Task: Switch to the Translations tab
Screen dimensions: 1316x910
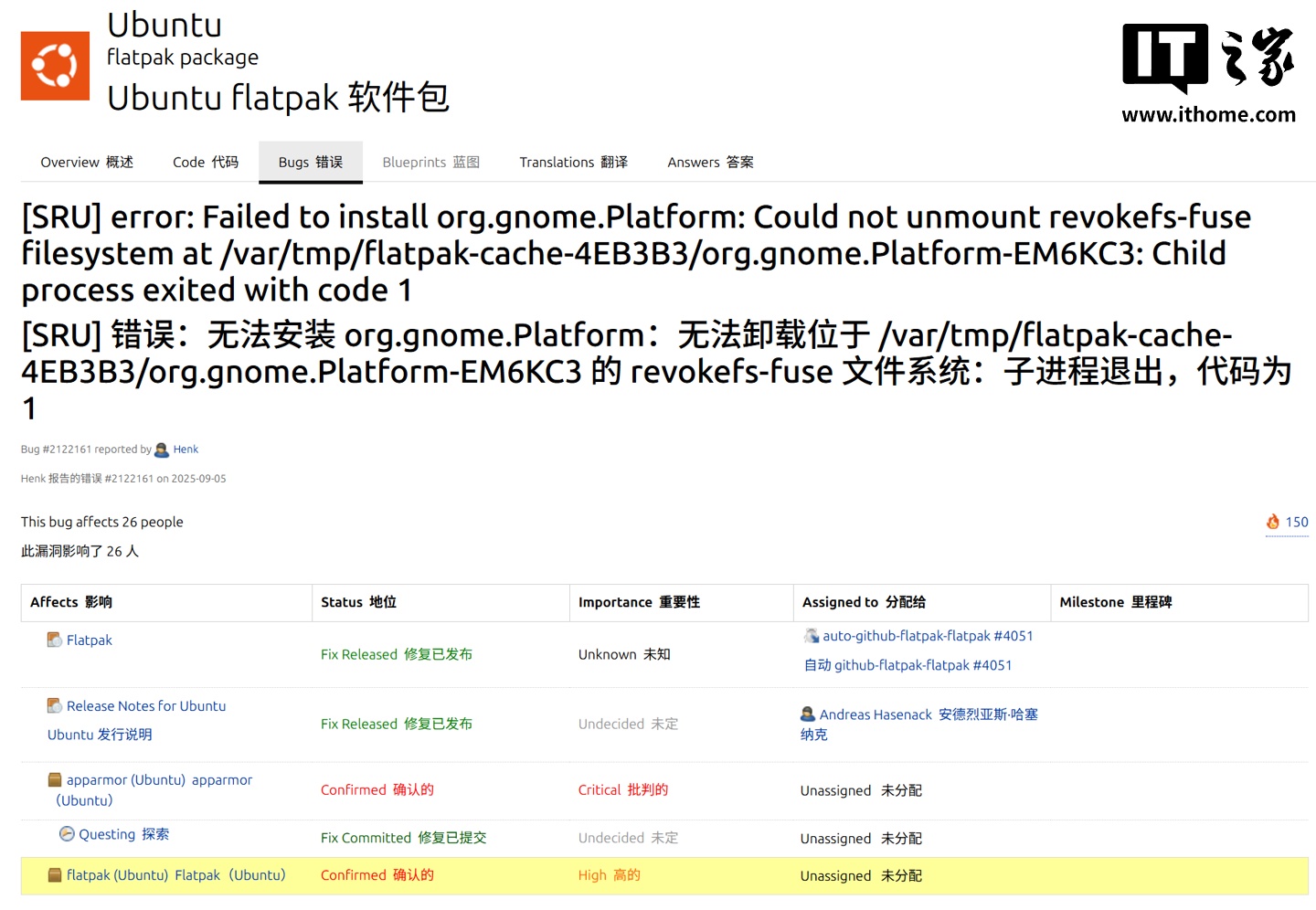Action: pos(572,162)
